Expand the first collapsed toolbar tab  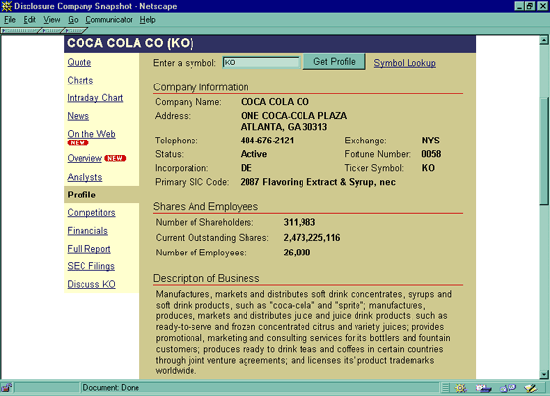[20, 31]
